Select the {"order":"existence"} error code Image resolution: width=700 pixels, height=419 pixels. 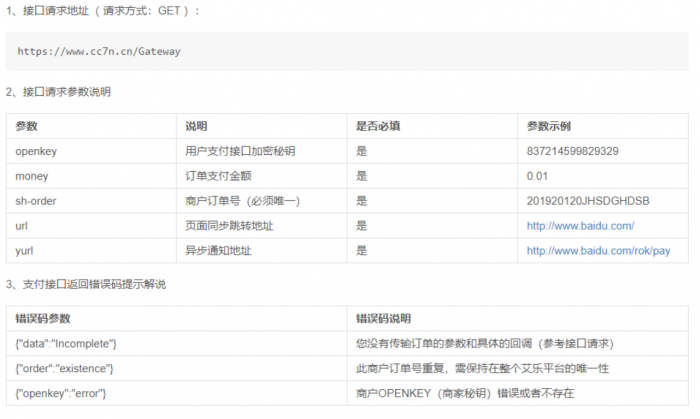click(x=66, y=369)
